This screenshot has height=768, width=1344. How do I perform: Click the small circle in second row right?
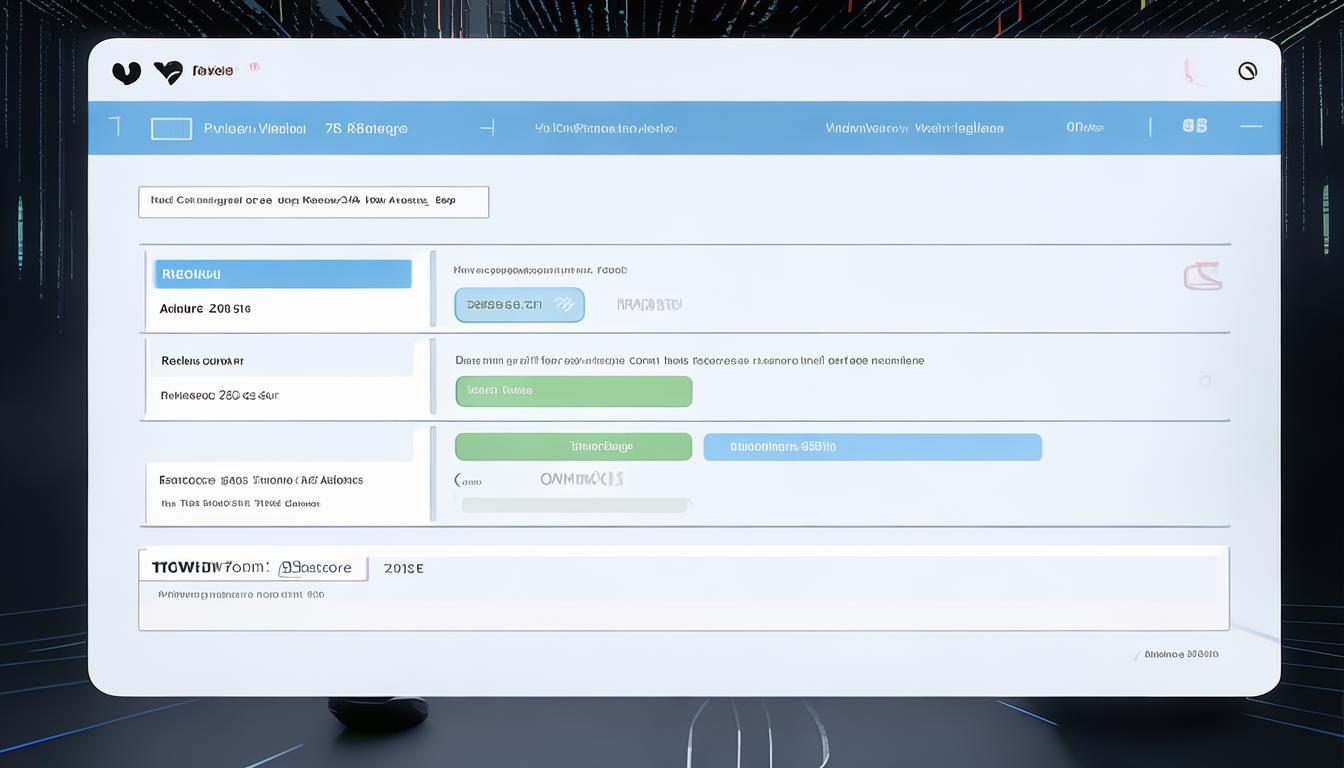(1205, 381)
